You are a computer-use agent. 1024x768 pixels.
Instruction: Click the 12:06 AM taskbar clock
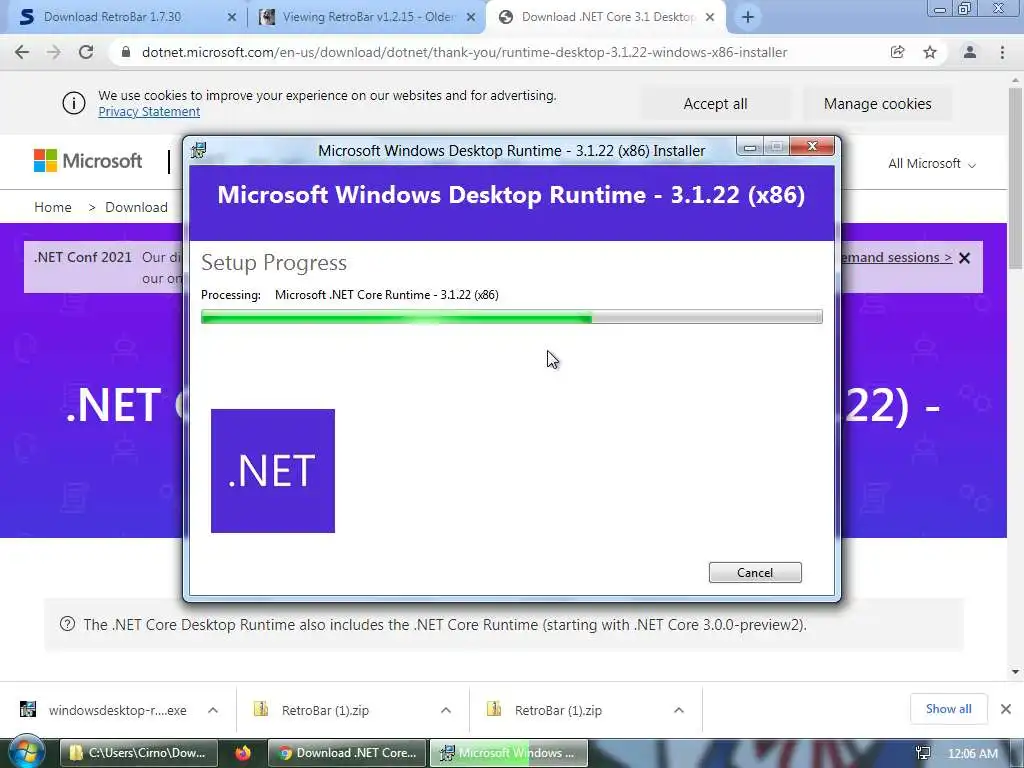(972, 753)
